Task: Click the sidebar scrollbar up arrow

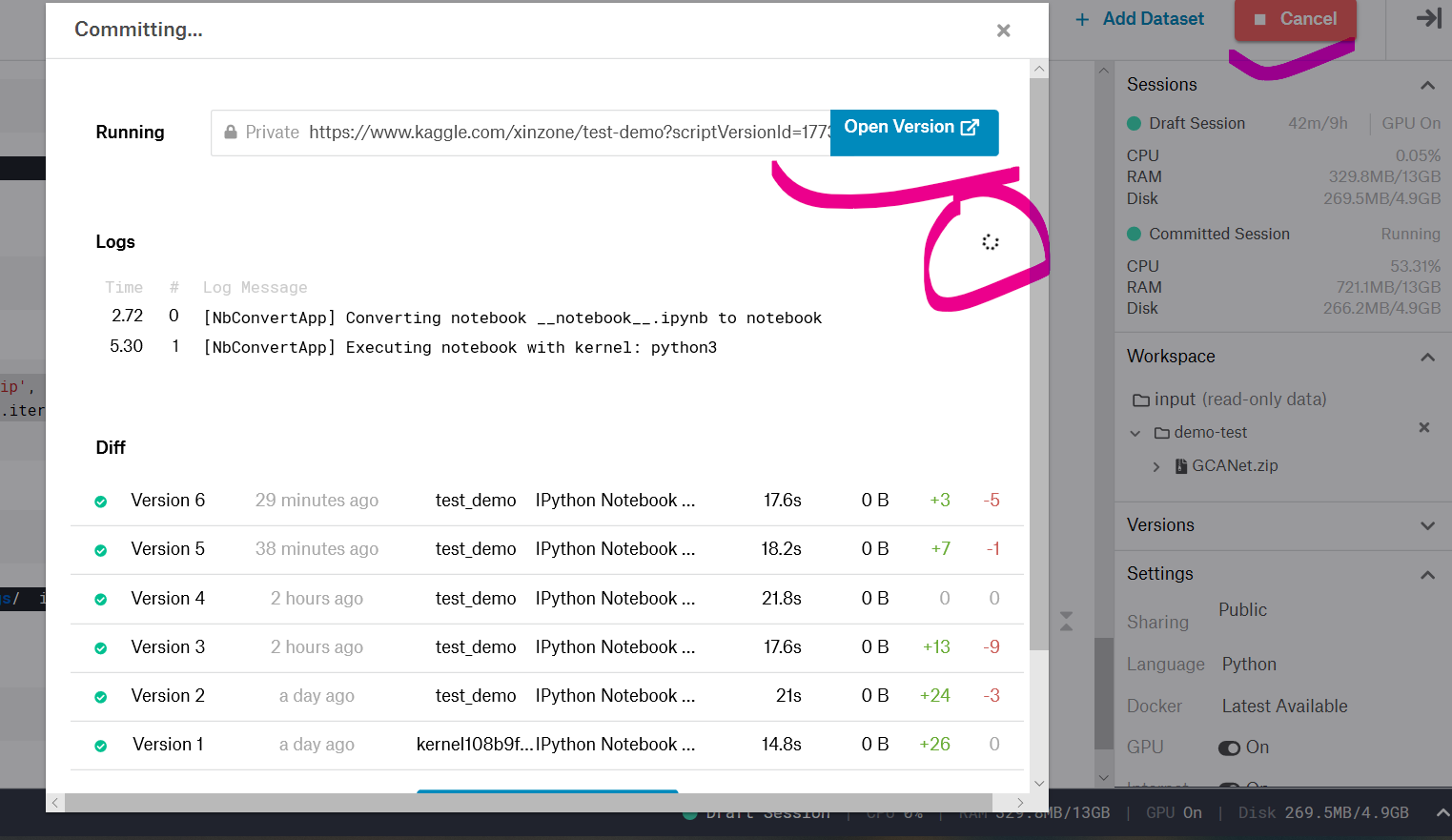Action: pyautogui.click(x=1104, y=71)
